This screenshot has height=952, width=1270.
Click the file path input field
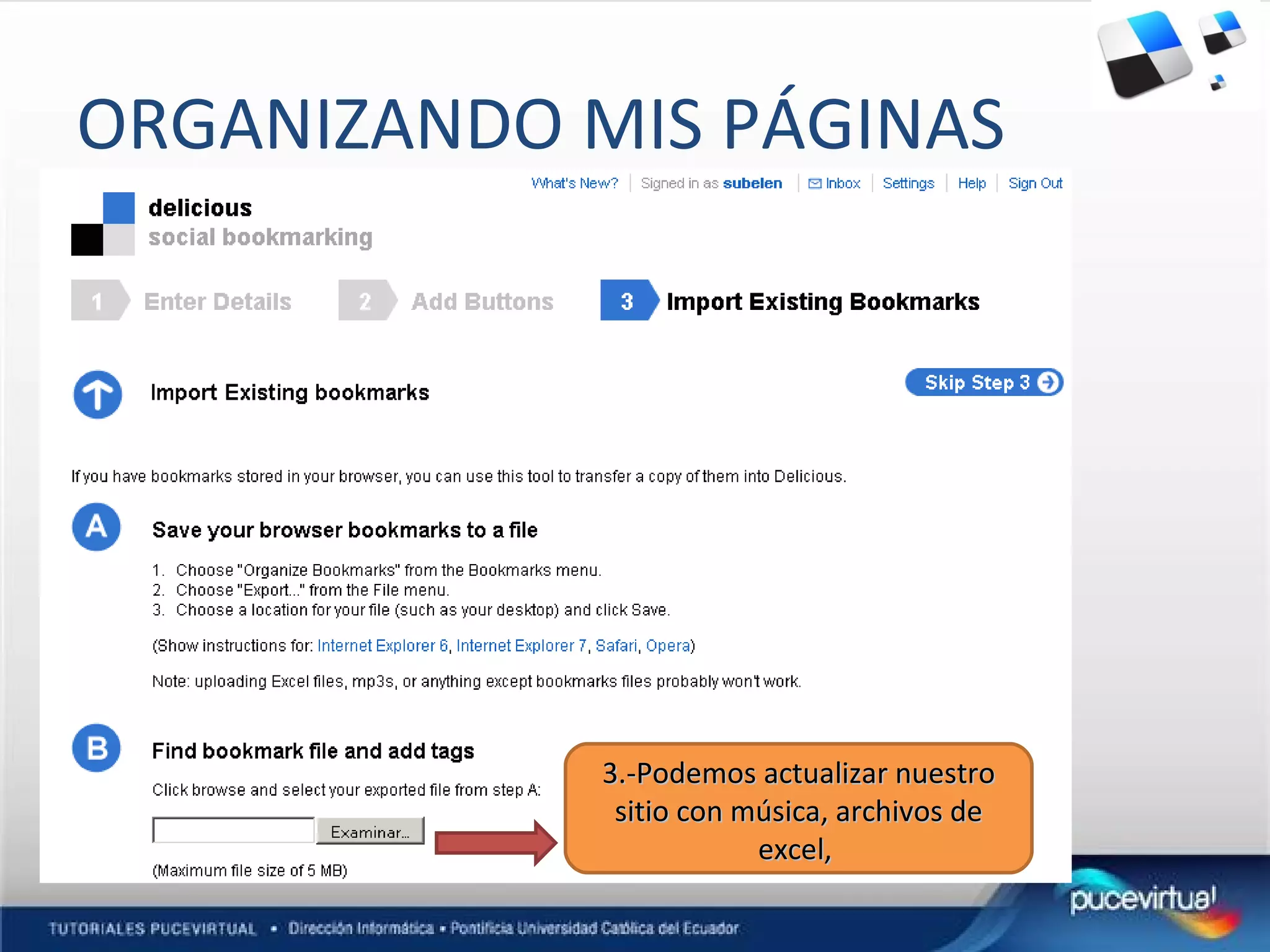click(x=233, y=831)
